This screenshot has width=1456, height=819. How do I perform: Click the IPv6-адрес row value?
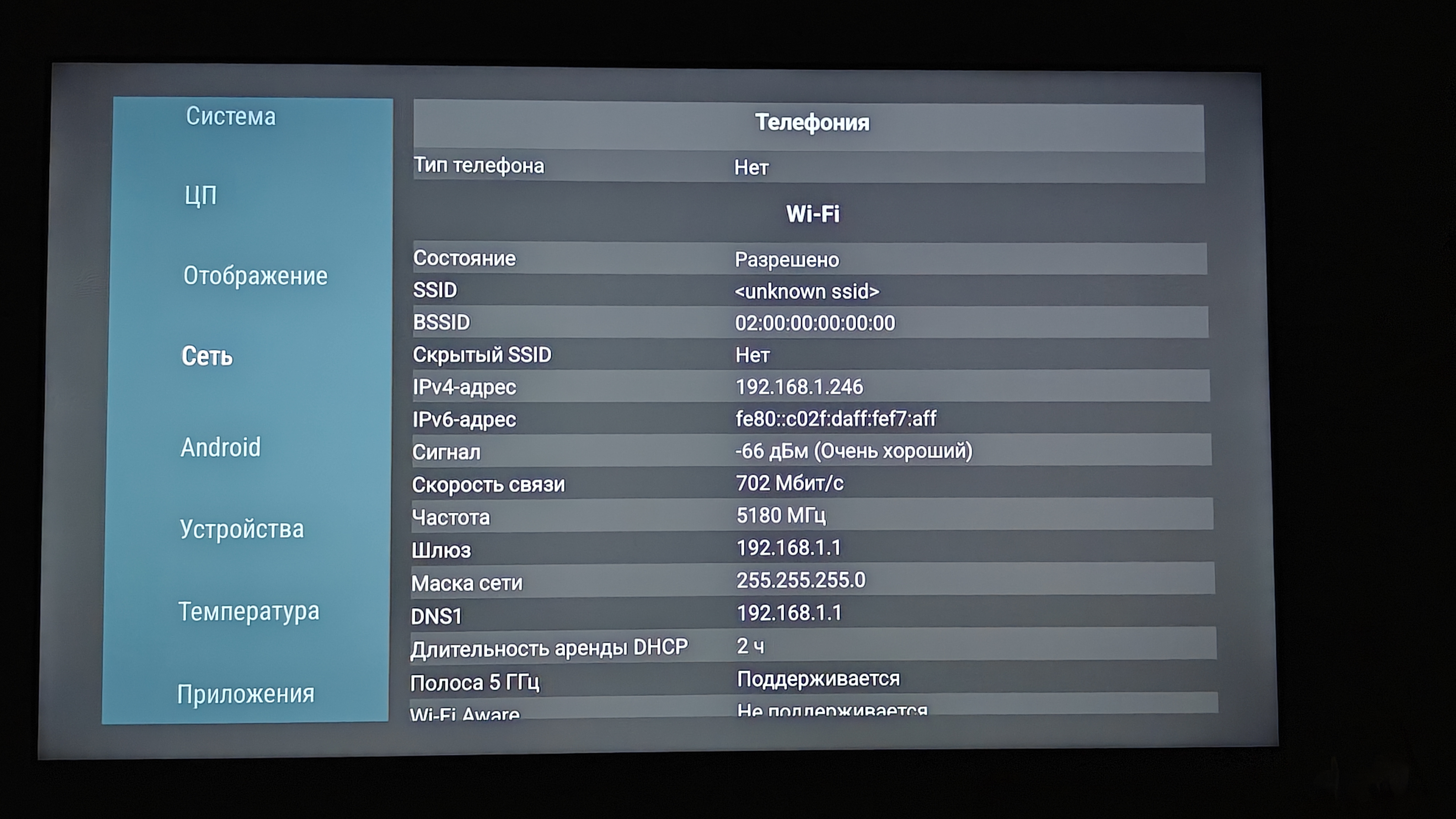(835, 419)
